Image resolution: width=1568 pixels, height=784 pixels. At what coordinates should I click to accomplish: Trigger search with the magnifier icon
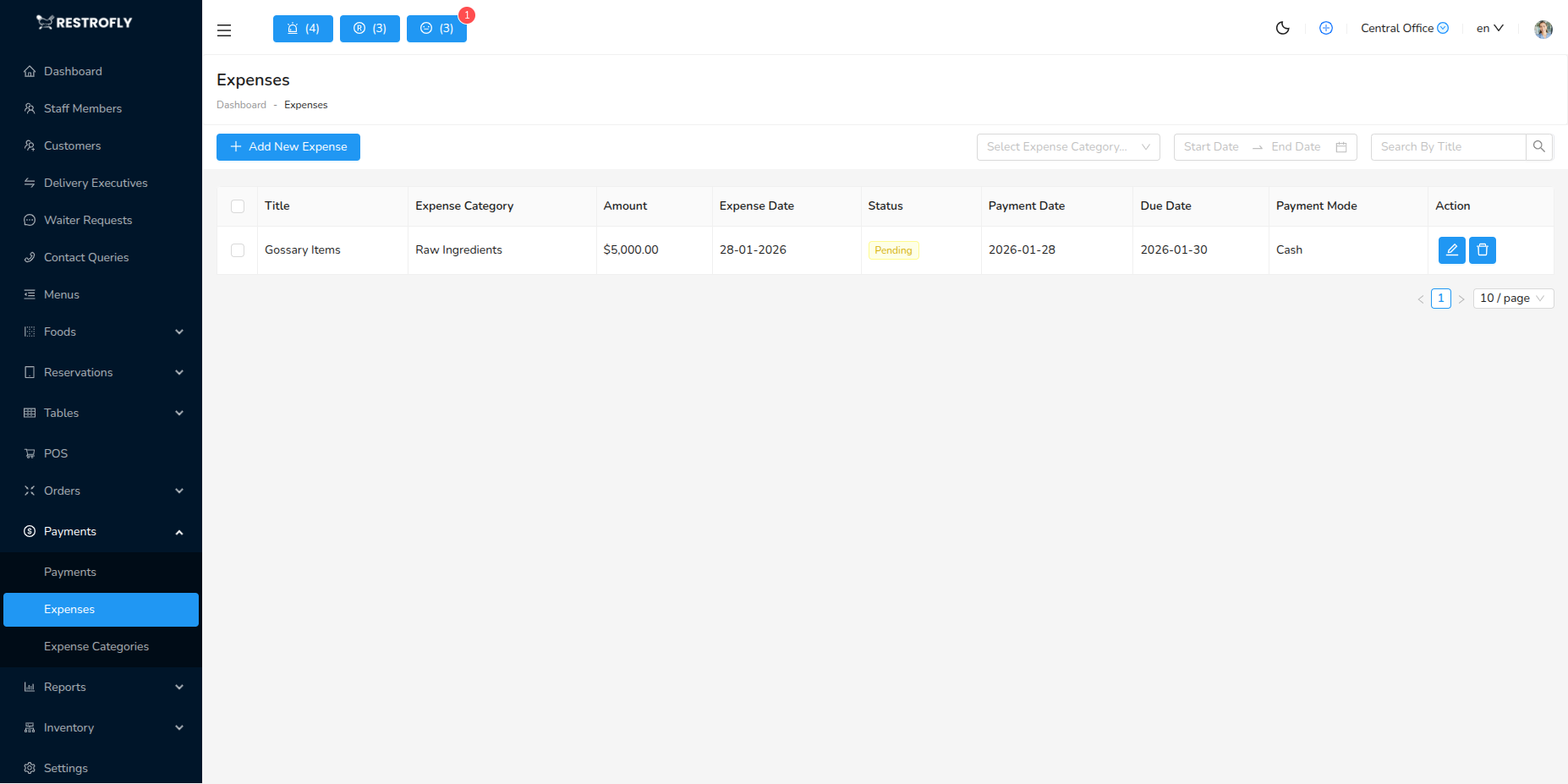1539,146
